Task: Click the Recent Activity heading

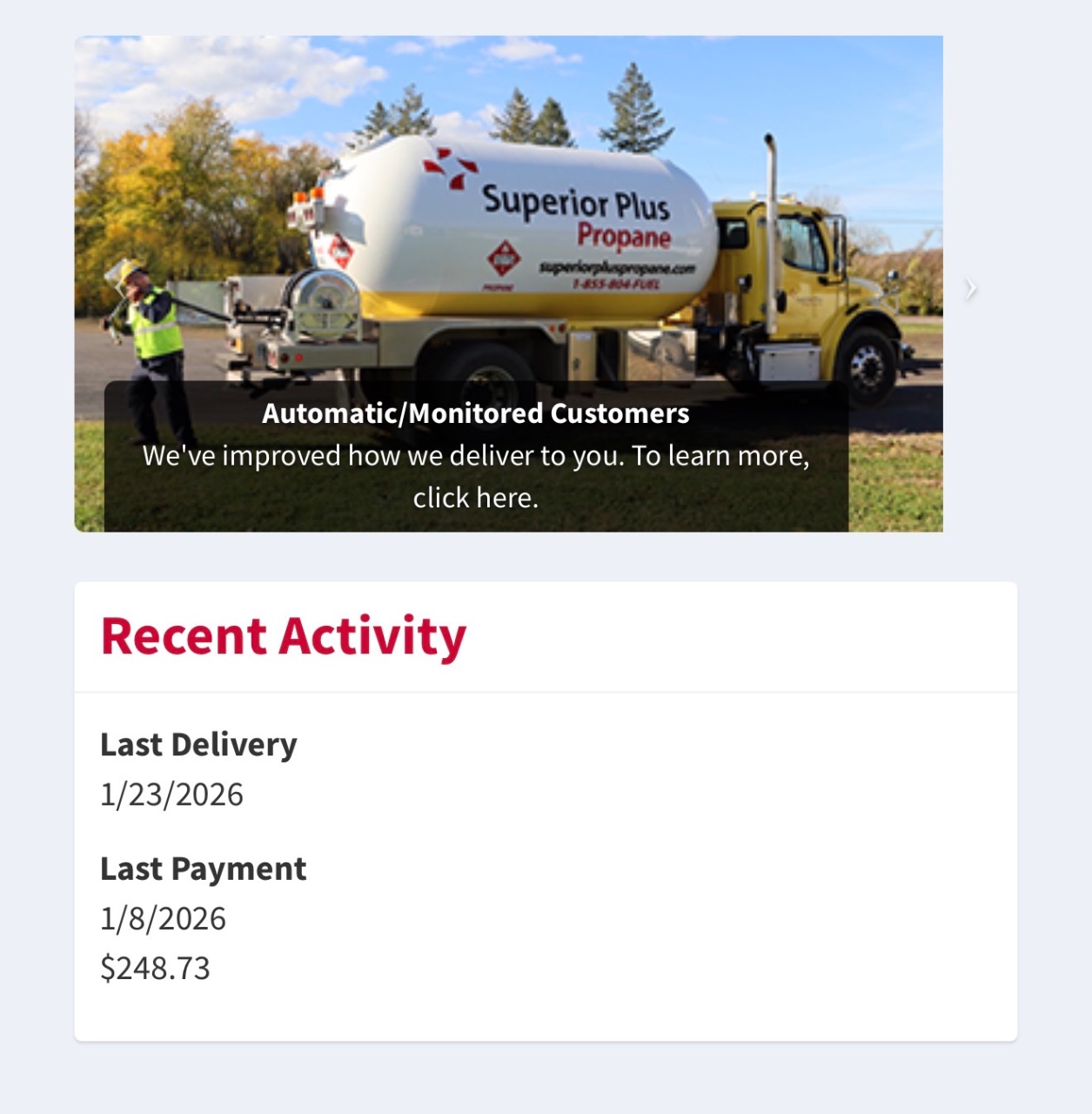Action: [x=284, y=636]
